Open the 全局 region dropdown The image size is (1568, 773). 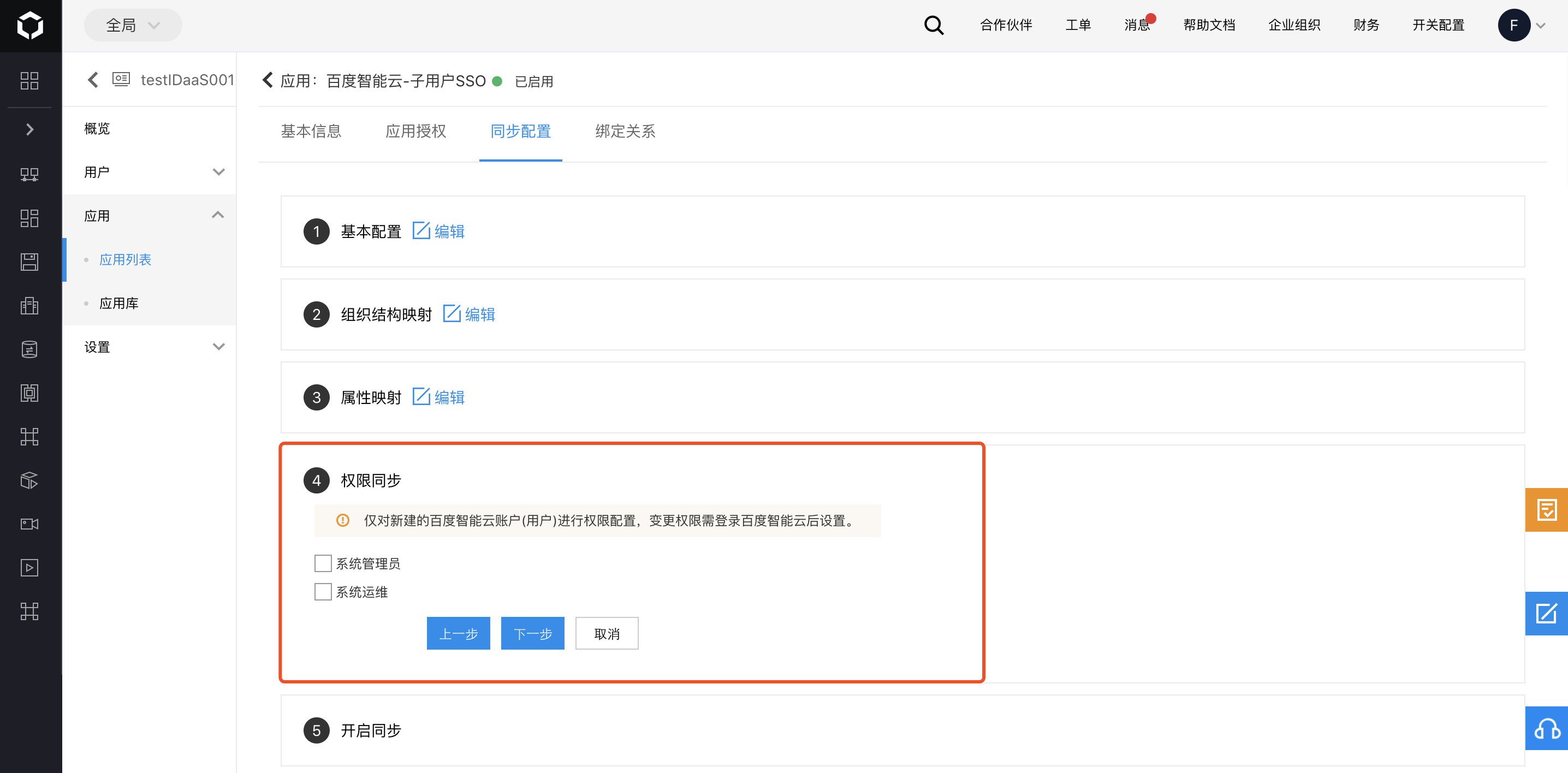click(x=133, y=25)
